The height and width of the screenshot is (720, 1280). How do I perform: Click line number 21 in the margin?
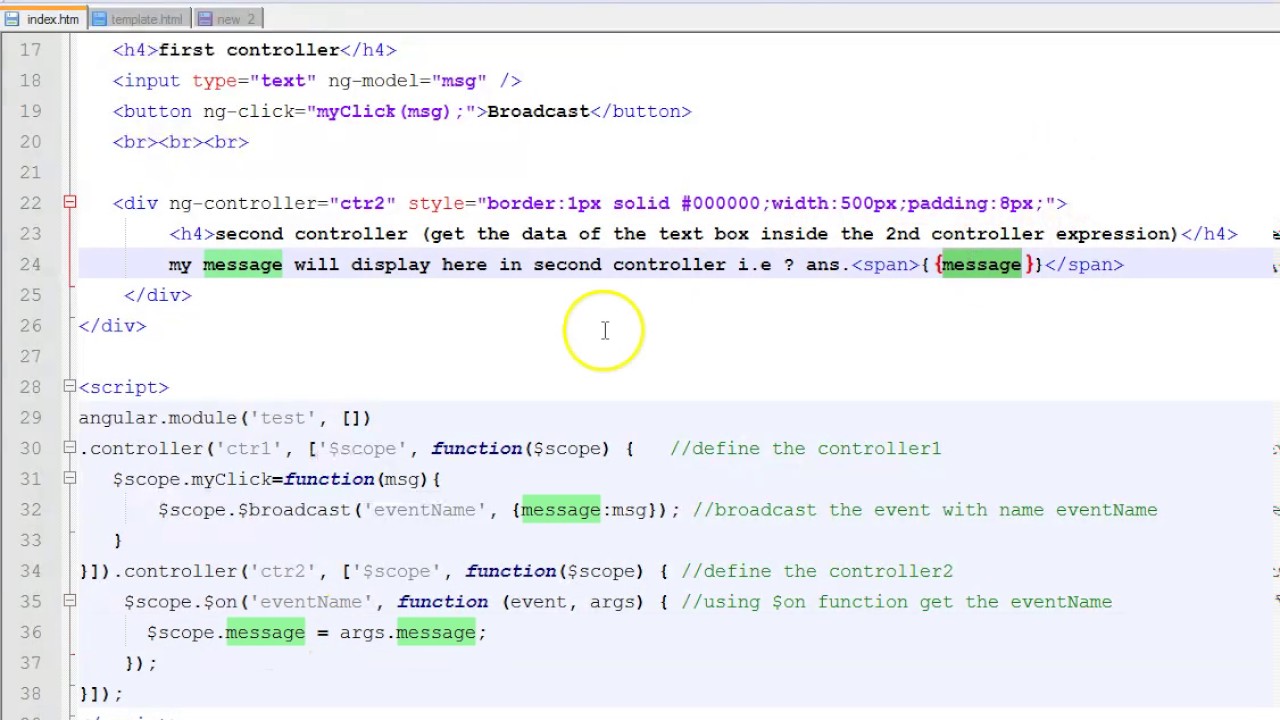[30, 173]
